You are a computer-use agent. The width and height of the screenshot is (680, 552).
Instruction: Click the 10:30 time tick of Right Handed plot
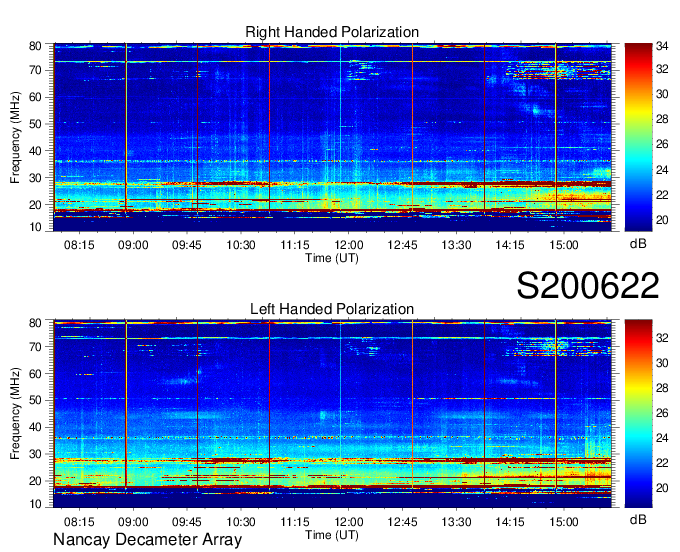[x=241, y=245]
